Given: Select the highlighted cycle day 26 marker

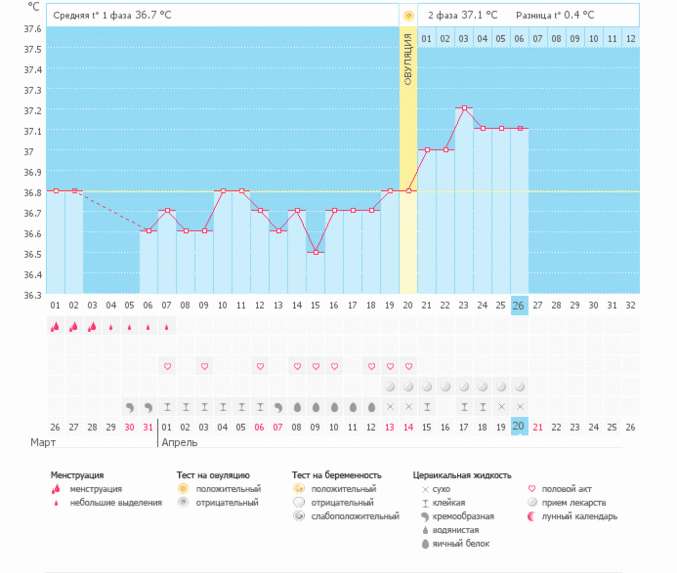Looking at the screenshot, I should pyautogui.click(x=519, y=305).
